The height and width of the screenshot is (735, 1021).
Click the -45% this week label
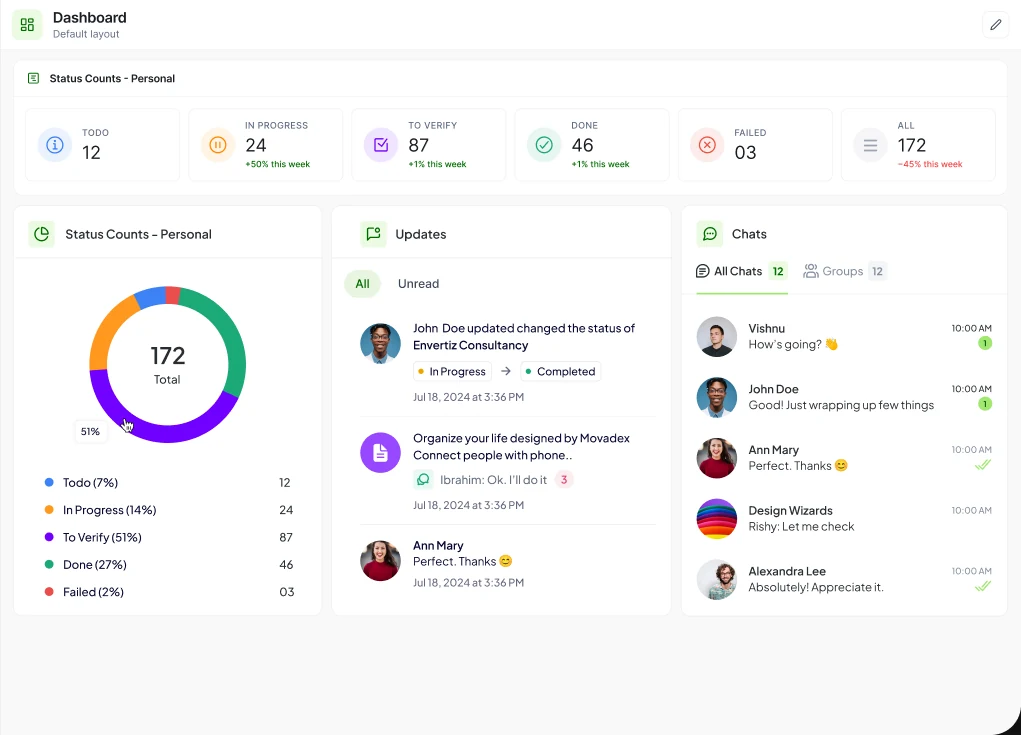point(930,164)
